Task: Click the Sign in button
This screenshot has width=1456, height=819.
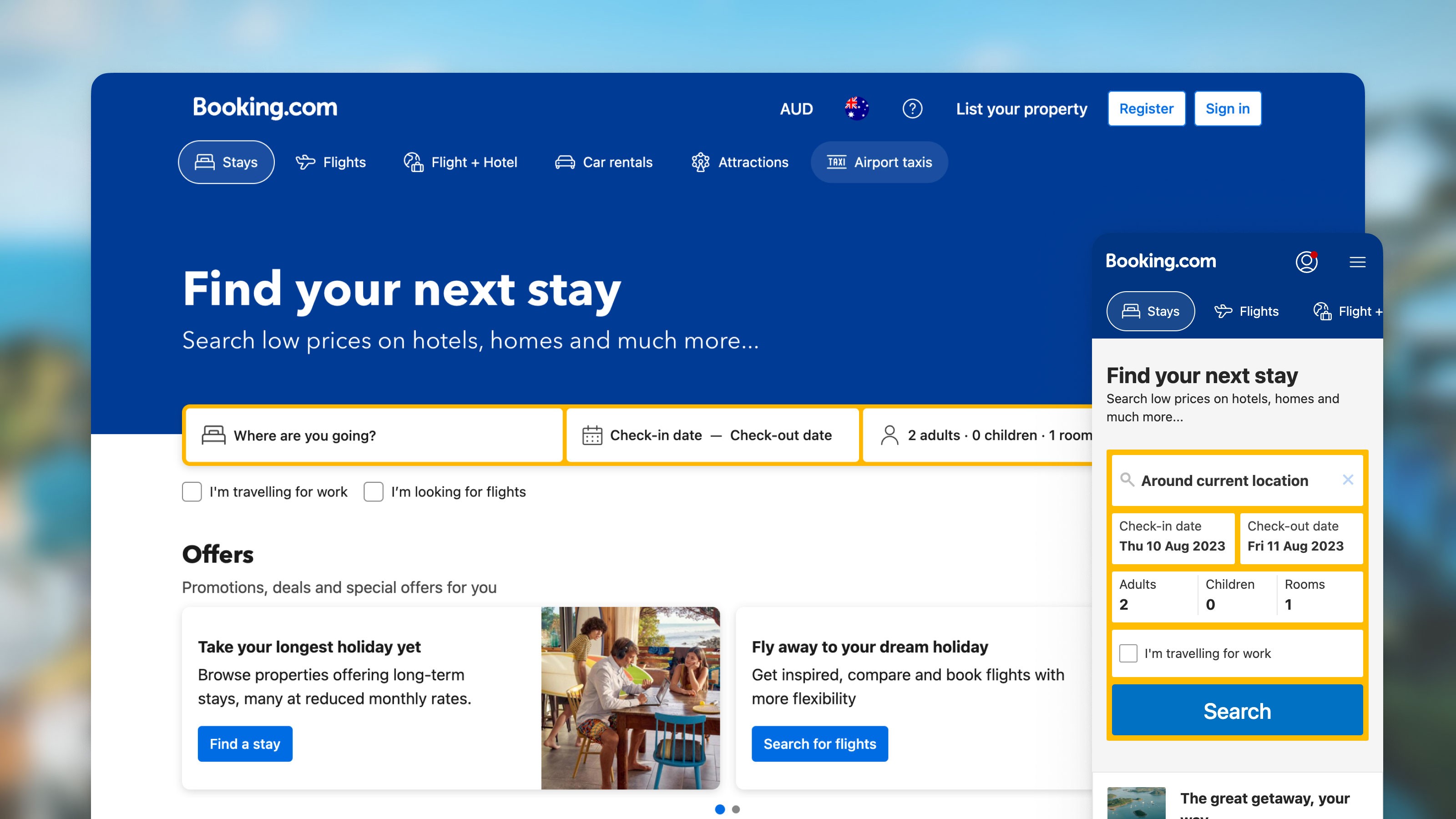Action: pyautogui.click(x=1227, y=109)
